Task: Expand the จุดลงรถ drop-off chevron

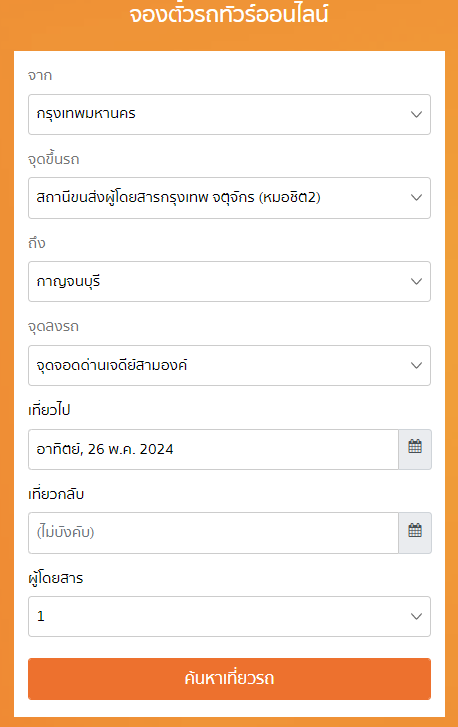Action: point(416,365)
